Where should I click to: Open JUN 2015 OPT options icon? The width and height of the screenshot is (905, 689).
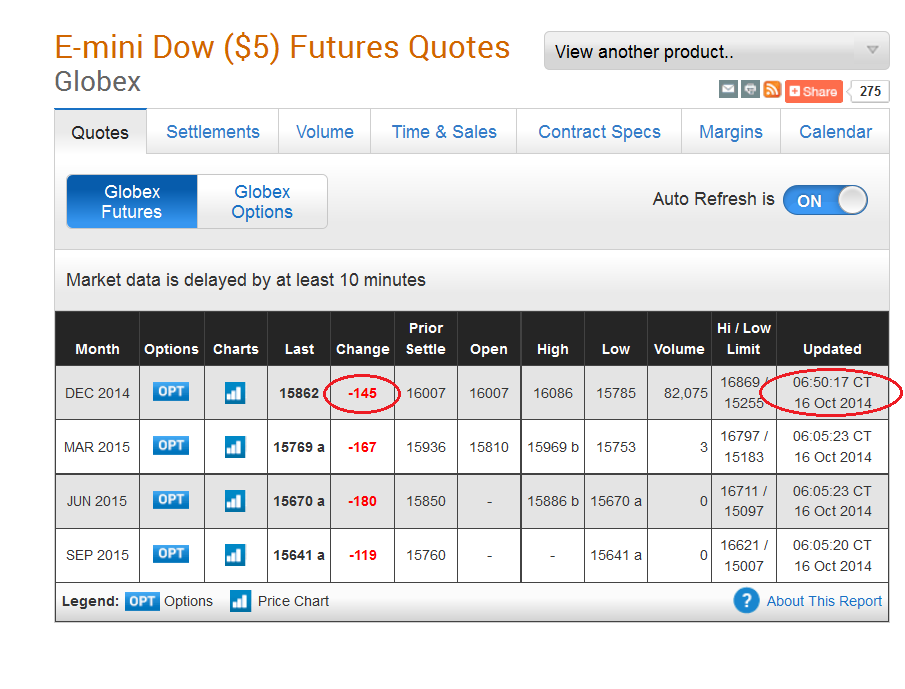click(171, 499)
